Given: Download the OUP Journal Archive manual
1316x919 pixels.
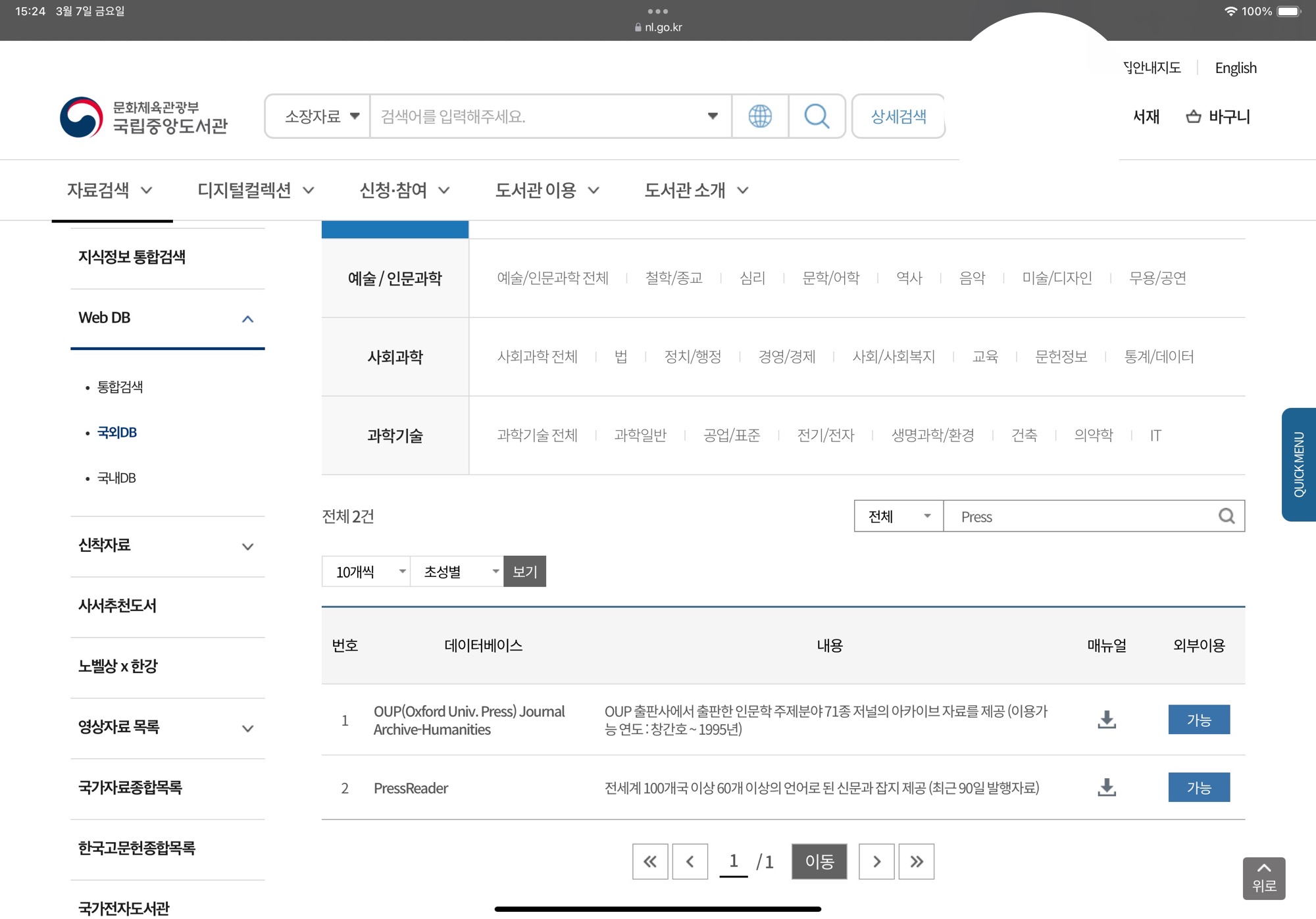Looking at the screenshot, I should click(1107, 720).
